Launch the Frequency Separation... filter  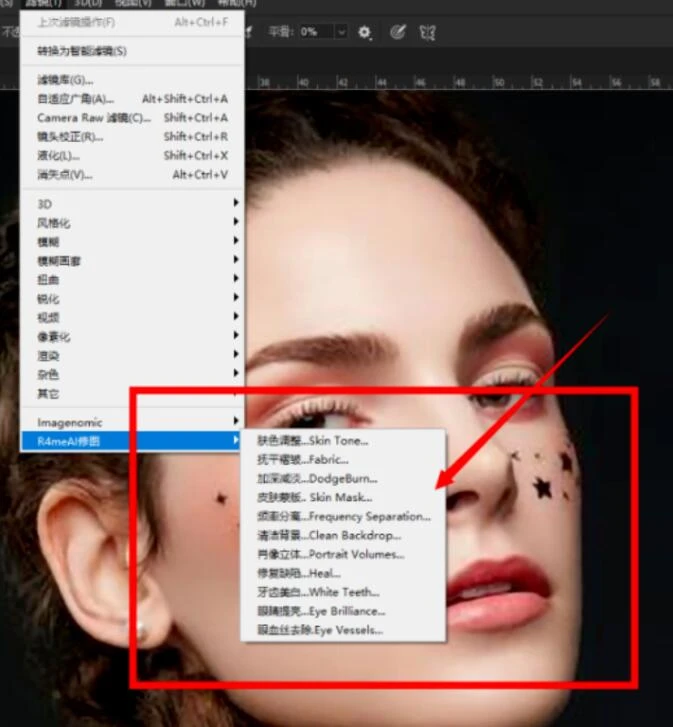point(344,517)
